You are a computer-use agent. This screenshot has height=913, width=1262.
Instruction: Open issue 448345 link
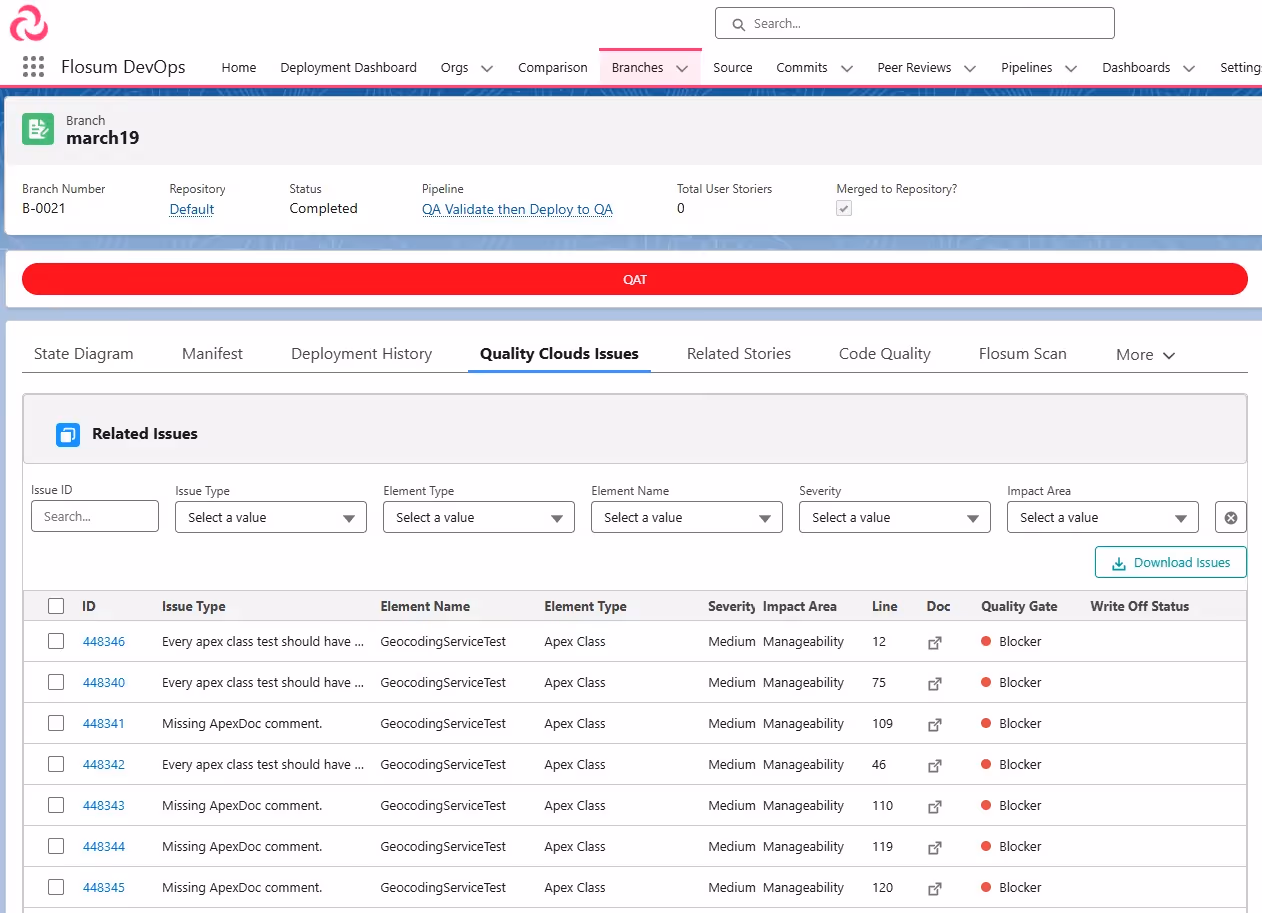click(104, 887)
